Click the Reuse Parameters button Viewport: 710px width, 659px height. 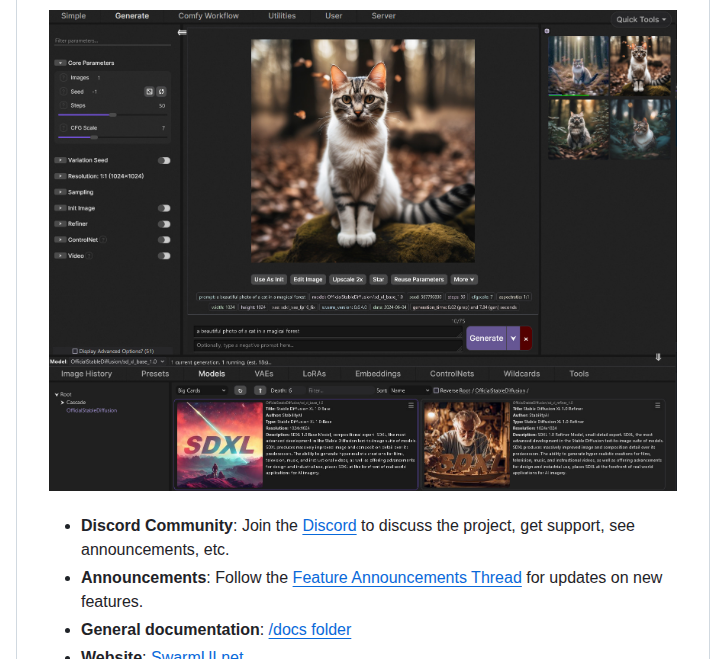coord(419,279)
